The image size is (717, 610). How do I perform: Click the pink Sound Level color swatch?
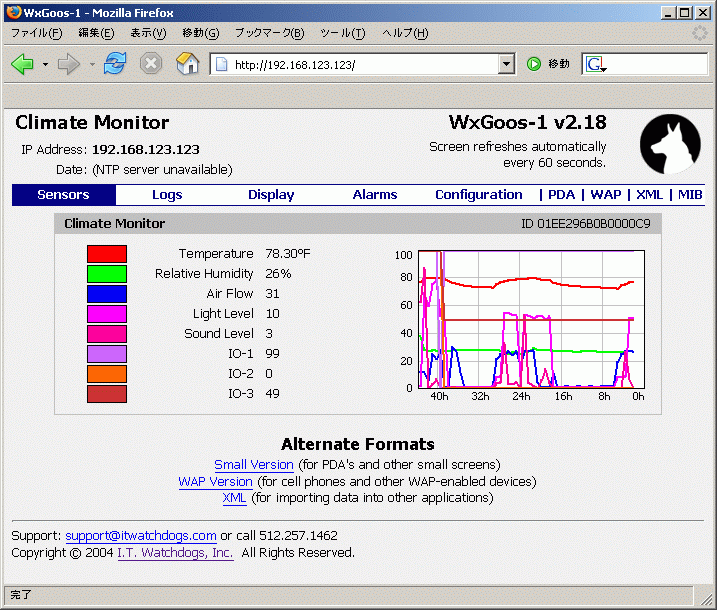click(x=107, y=334)
